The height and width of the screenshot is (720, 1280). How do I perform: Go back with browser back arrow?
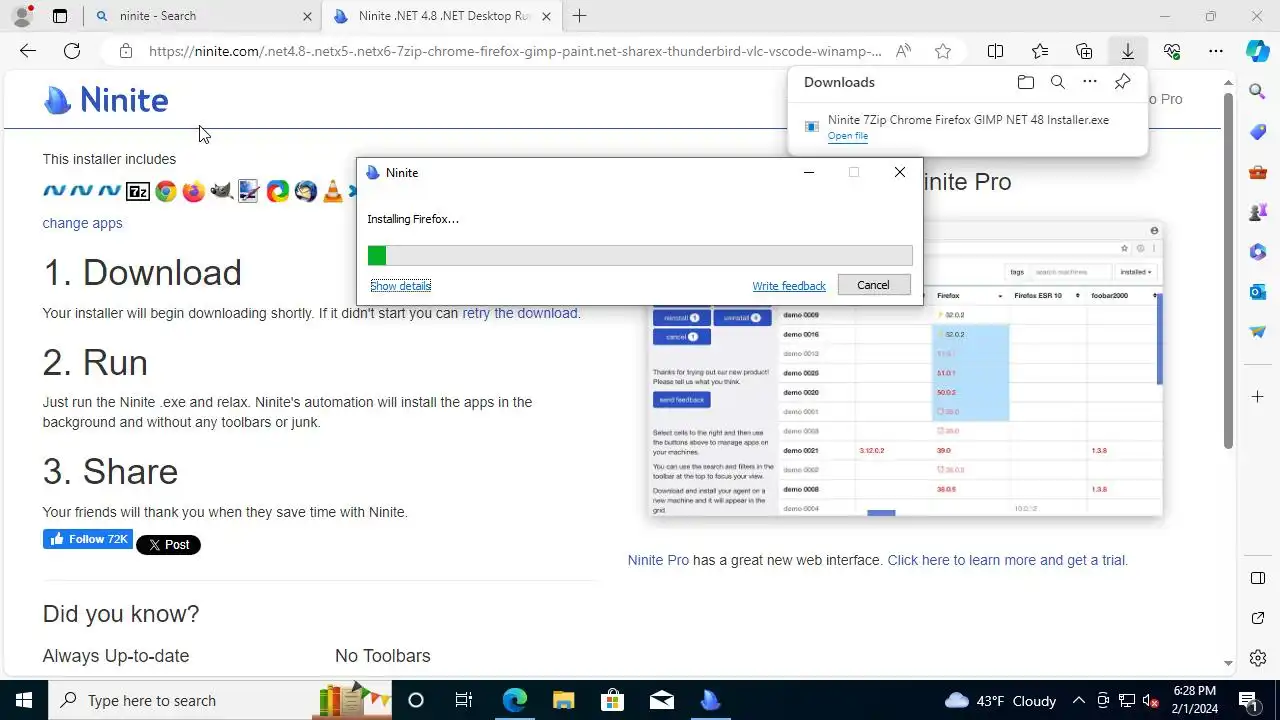28,51
